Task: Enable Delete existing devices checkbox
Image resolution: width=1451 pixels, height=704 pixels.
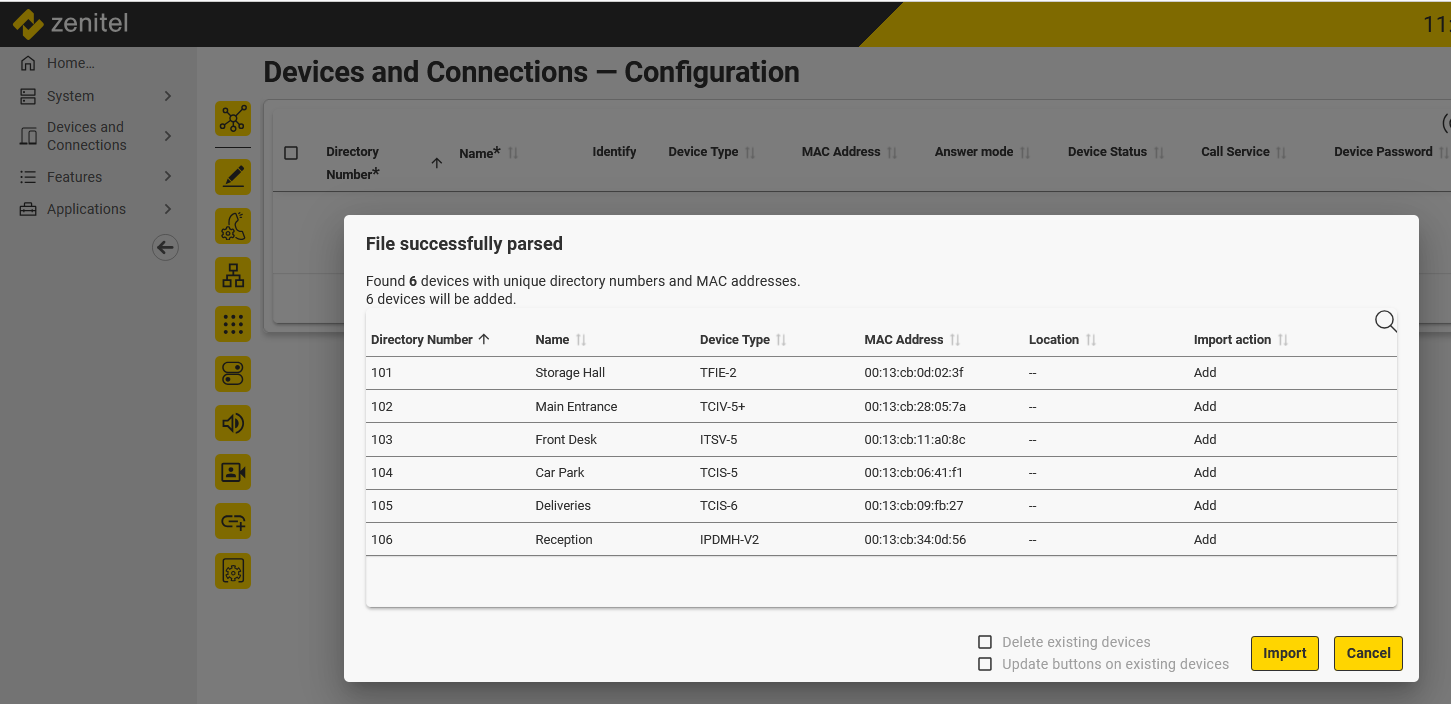Action: [985, 642]
